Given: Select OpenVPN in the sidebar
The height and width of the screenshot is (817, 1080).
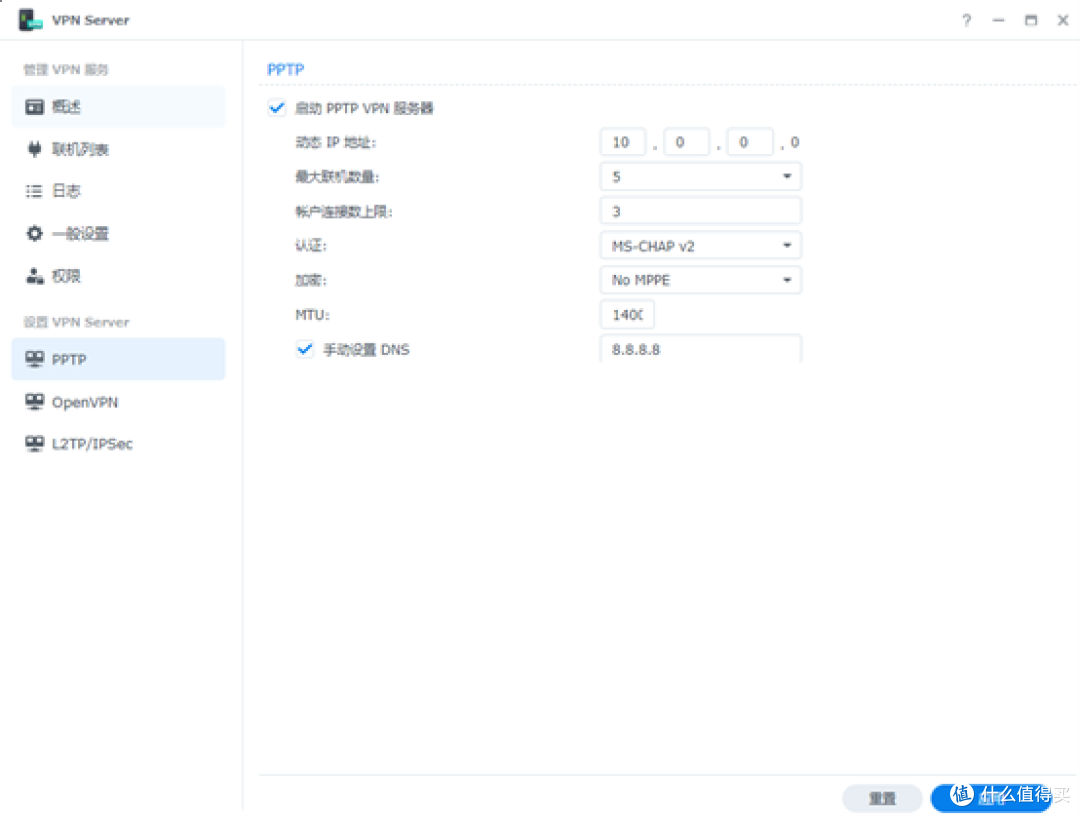Looking at the screenshot, I should click(118, 402).
